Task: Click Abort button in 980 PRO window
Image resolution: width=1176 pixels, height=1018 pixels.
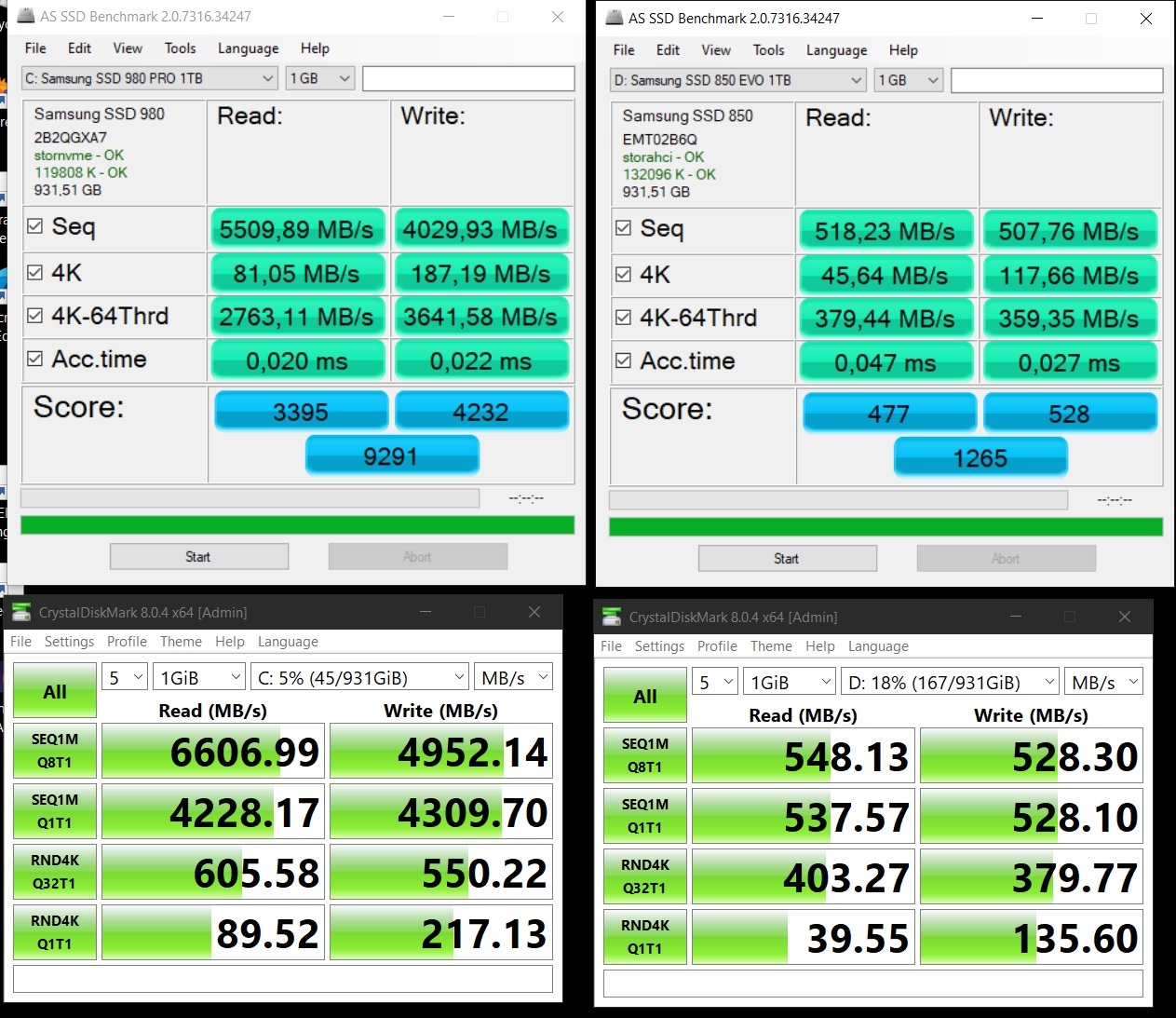Action: (418, 556)
